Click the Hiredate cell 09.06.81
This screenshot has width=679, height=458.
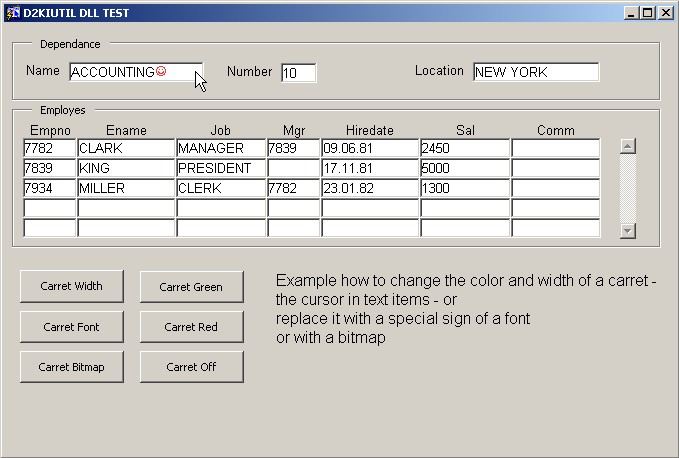point(370,148)
